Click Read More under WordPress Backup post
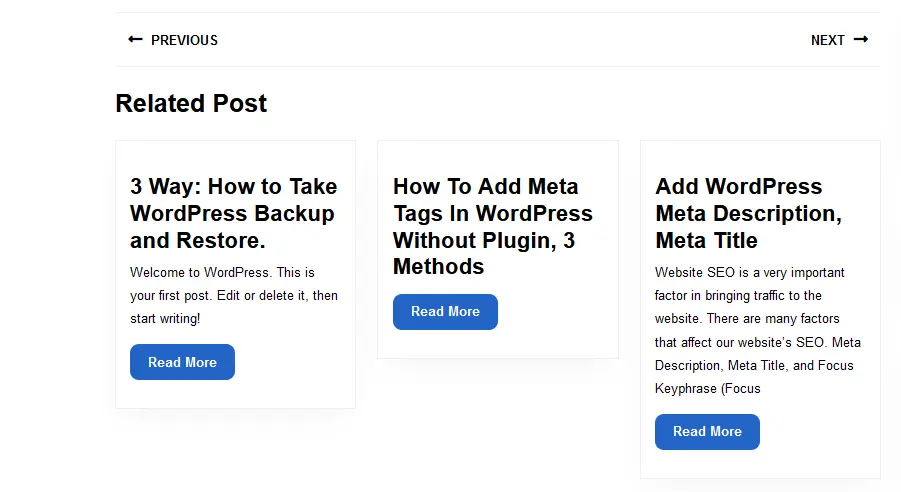 pos(182,362)
